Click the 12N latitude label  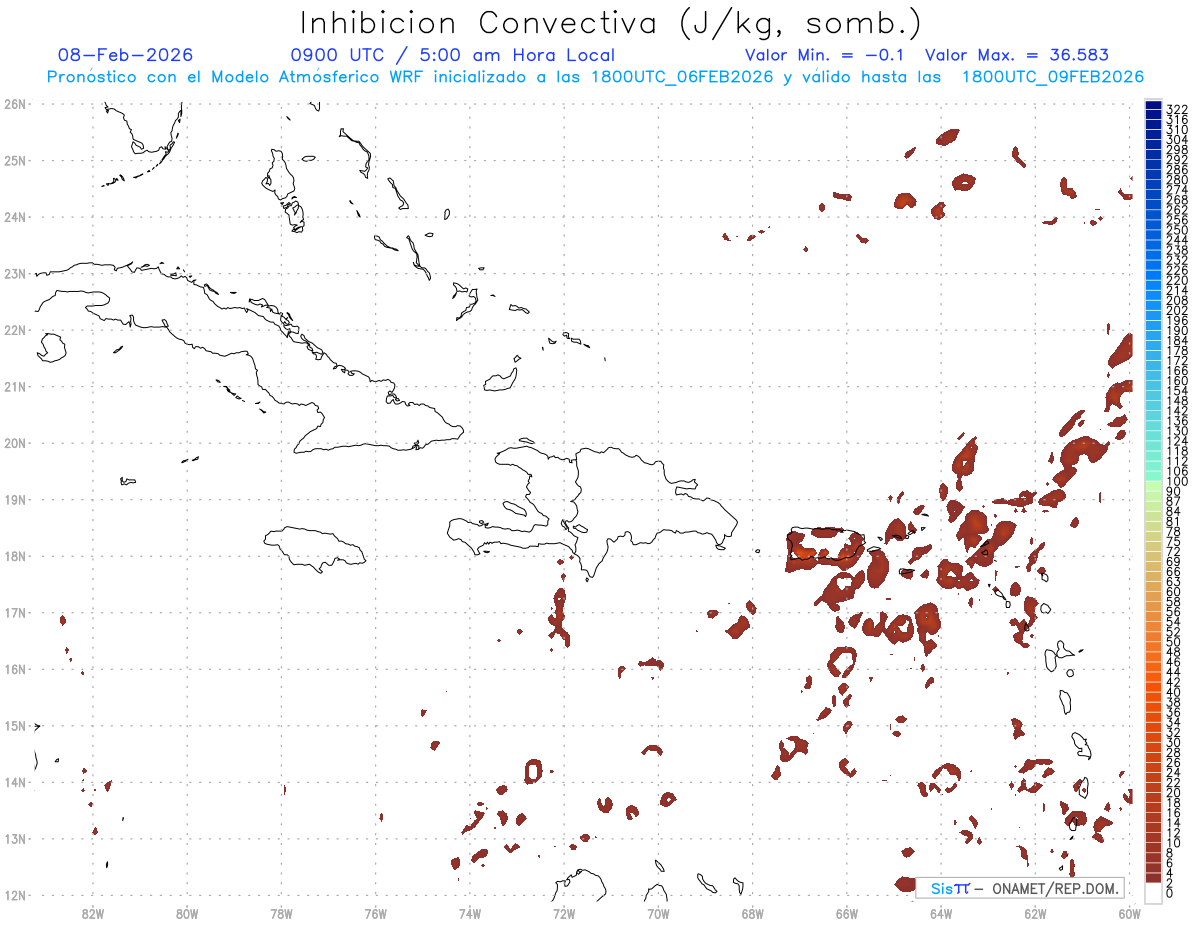pyautogui.click(x=14, y=895)
